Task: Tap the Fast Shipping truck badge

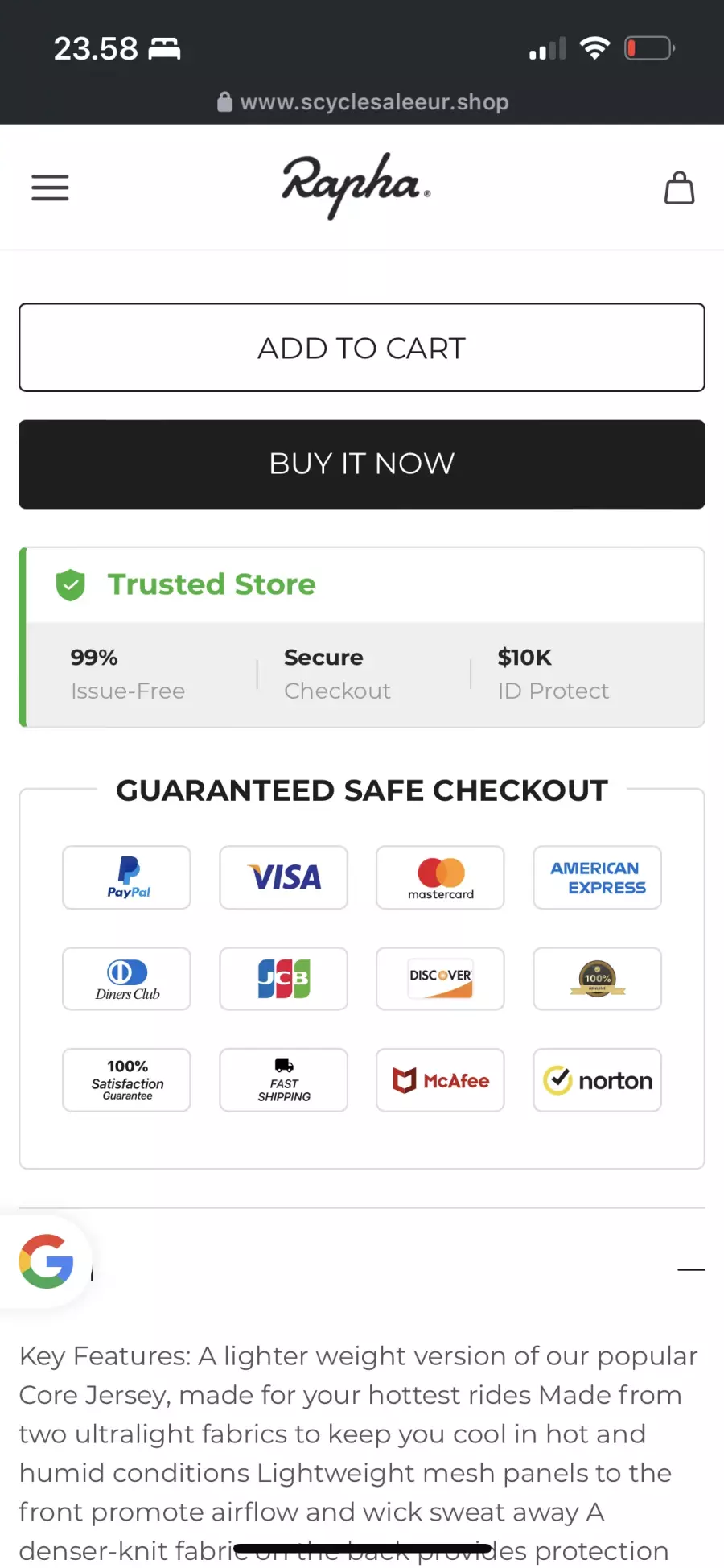Action: pyautogui.click(x=283, y=1080)
